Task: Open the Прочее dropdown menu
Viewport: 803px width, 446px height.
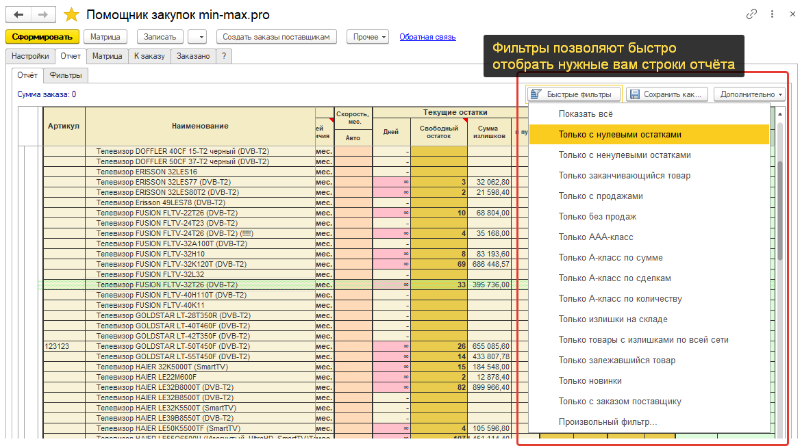Action: 369,37
